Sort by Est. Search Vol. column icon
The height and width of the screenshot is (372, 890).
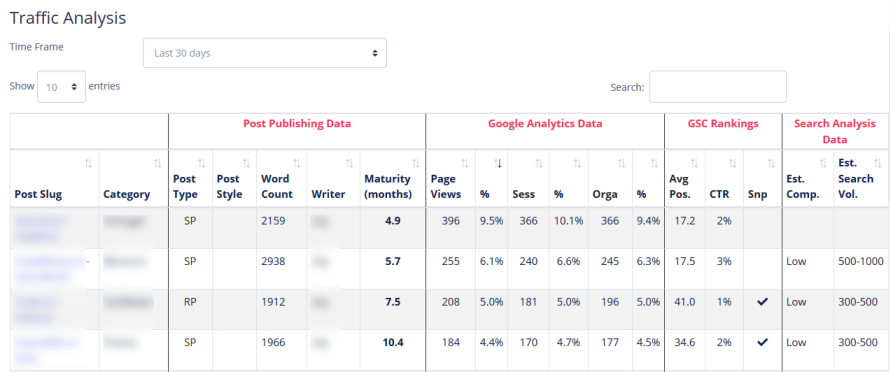[879, 164]
